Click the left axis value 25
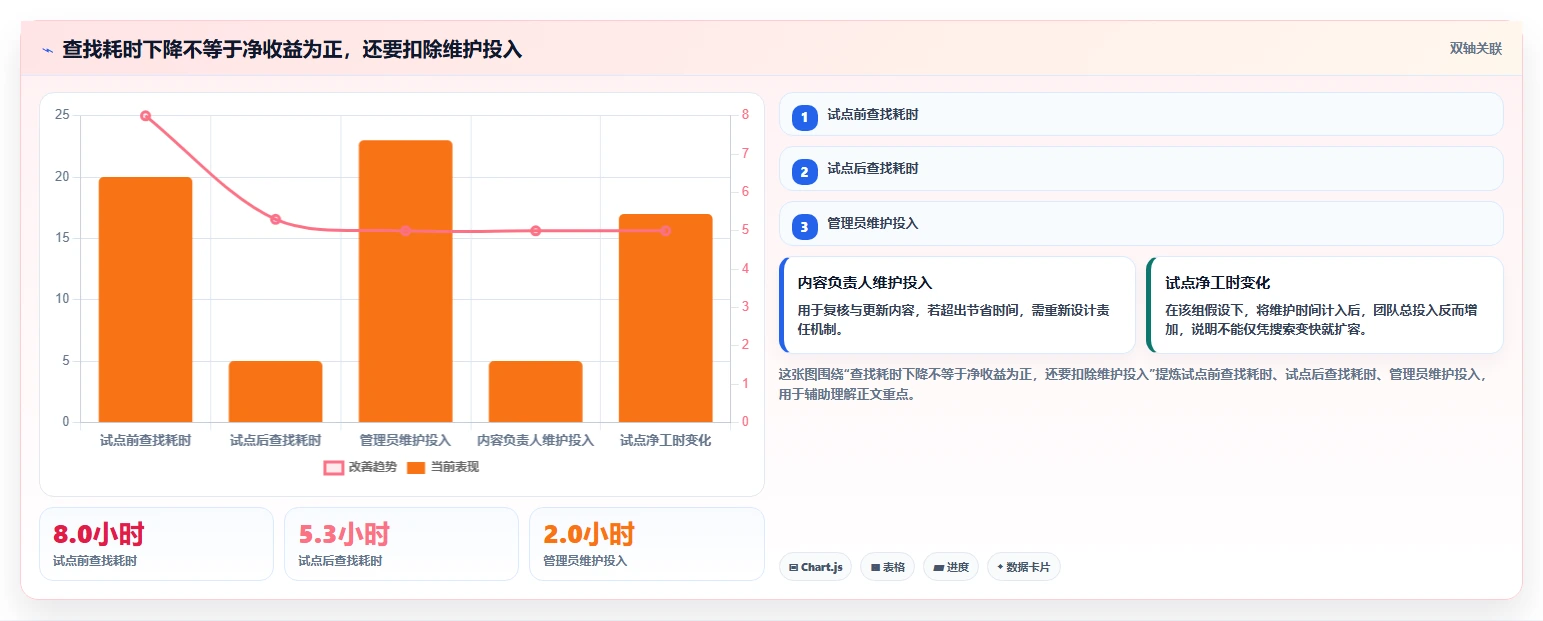 62,115
